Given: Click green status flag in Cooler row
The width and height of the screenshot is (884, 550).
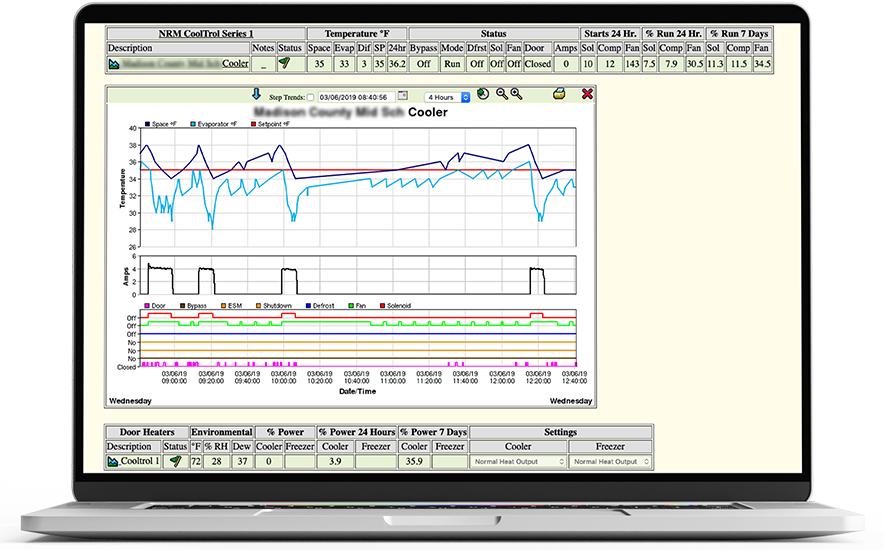Looking at the screenshot, I should point(285,64).
